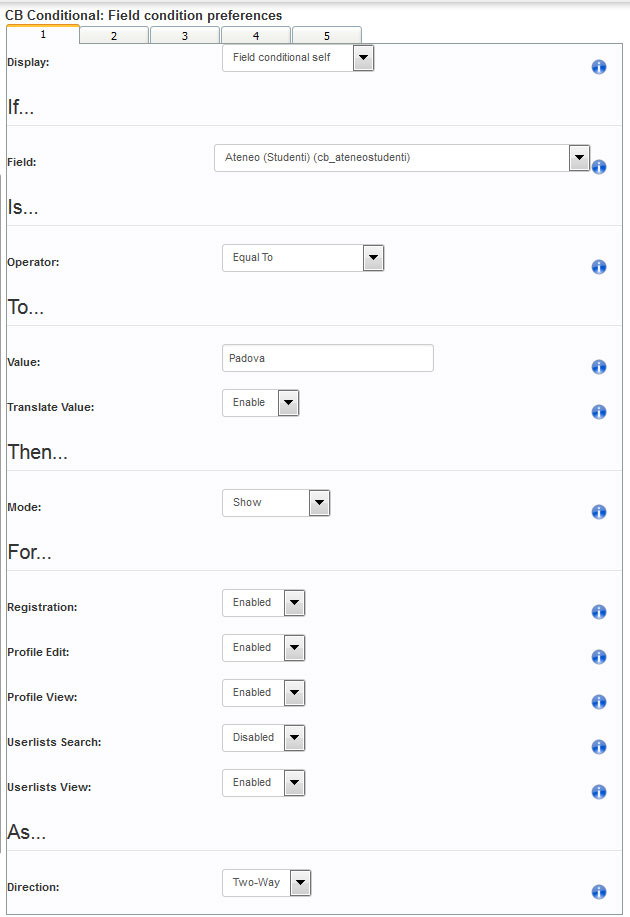Switch to tab 5
The width and height of the screenshot is (630, 917).
tap(326, 36)
